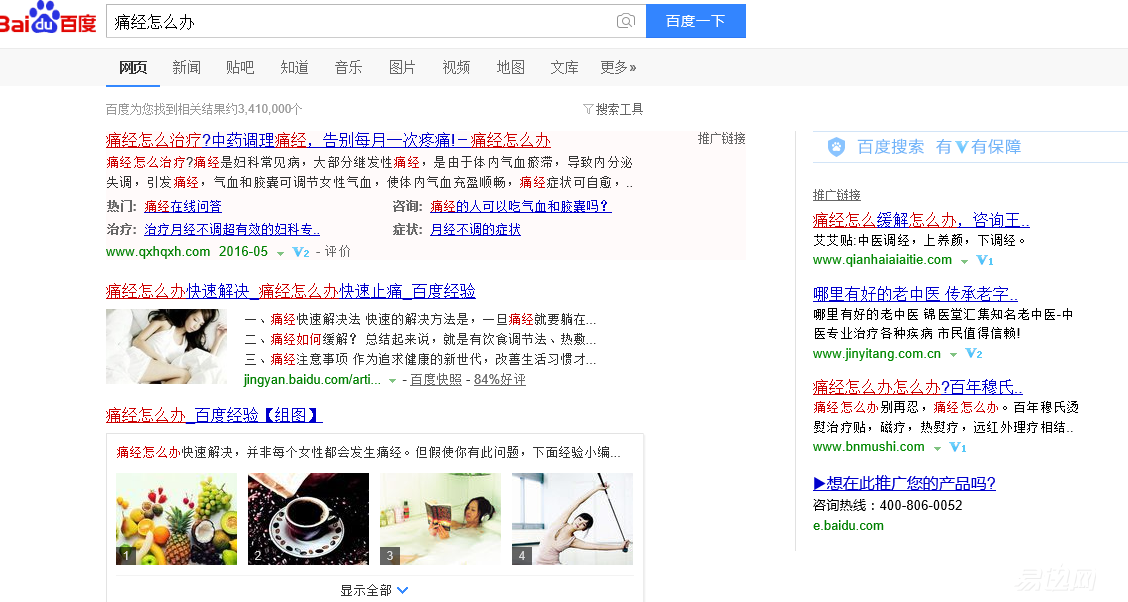Open 想在此推广您的产品吗? link

pos(904,483)
